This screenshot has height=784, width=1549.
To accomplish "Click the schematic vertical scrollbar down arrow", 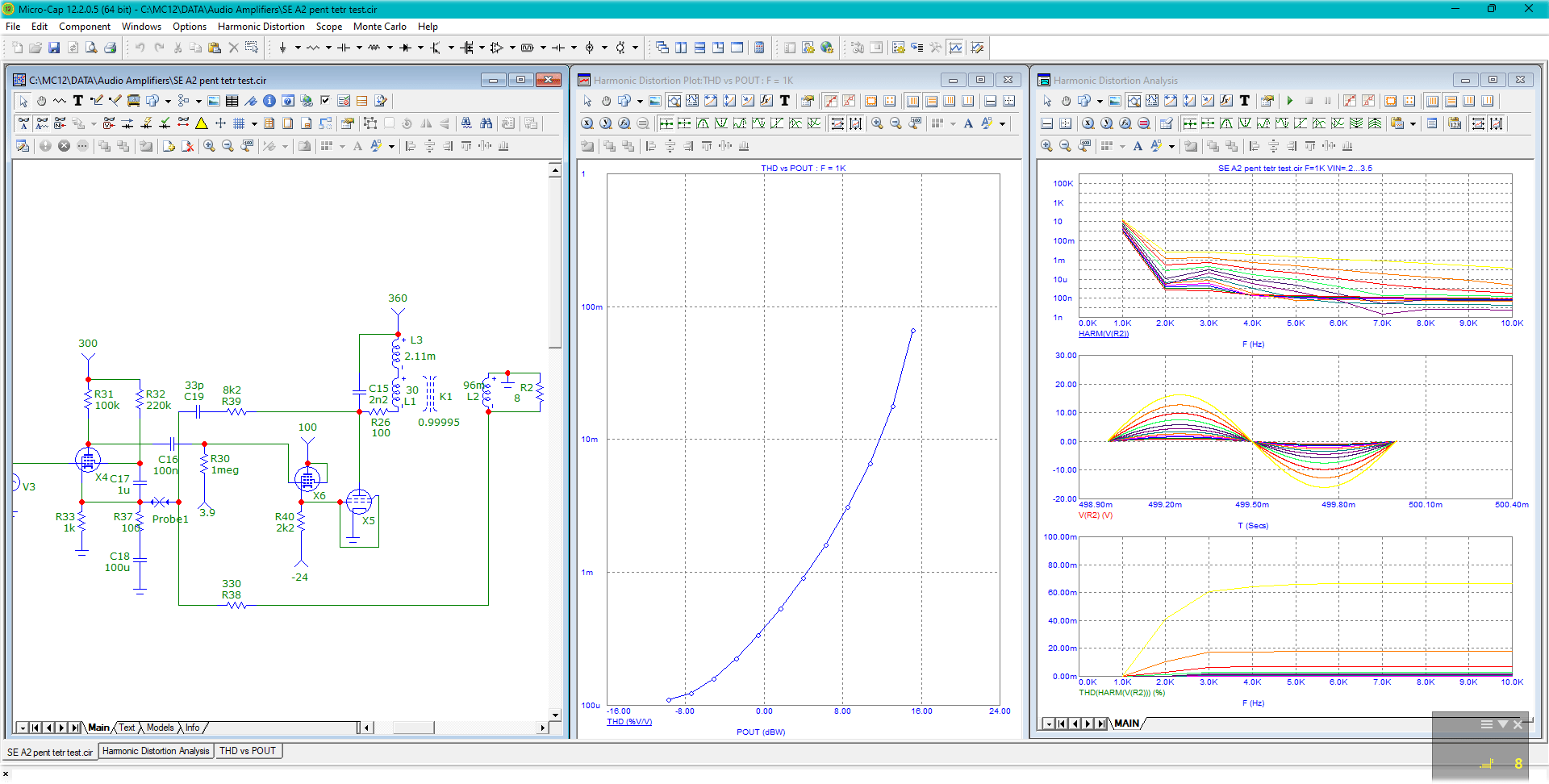I will [x=555, y=715].
